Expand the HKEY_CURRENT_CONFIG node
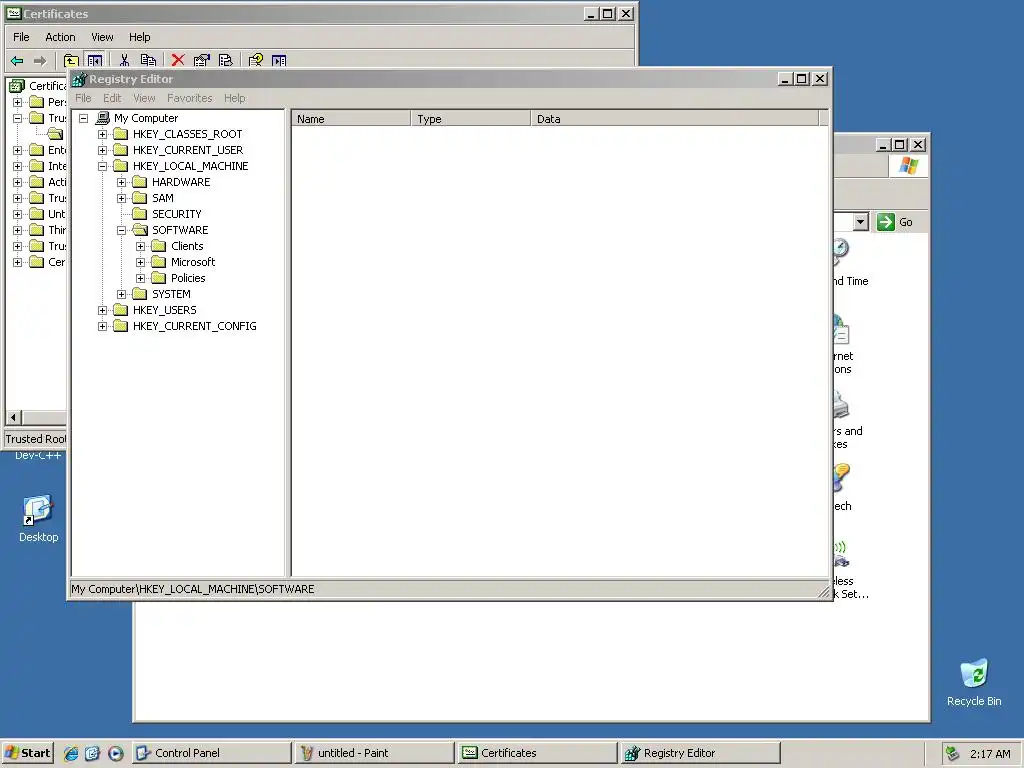 click(x=103, y=327)
